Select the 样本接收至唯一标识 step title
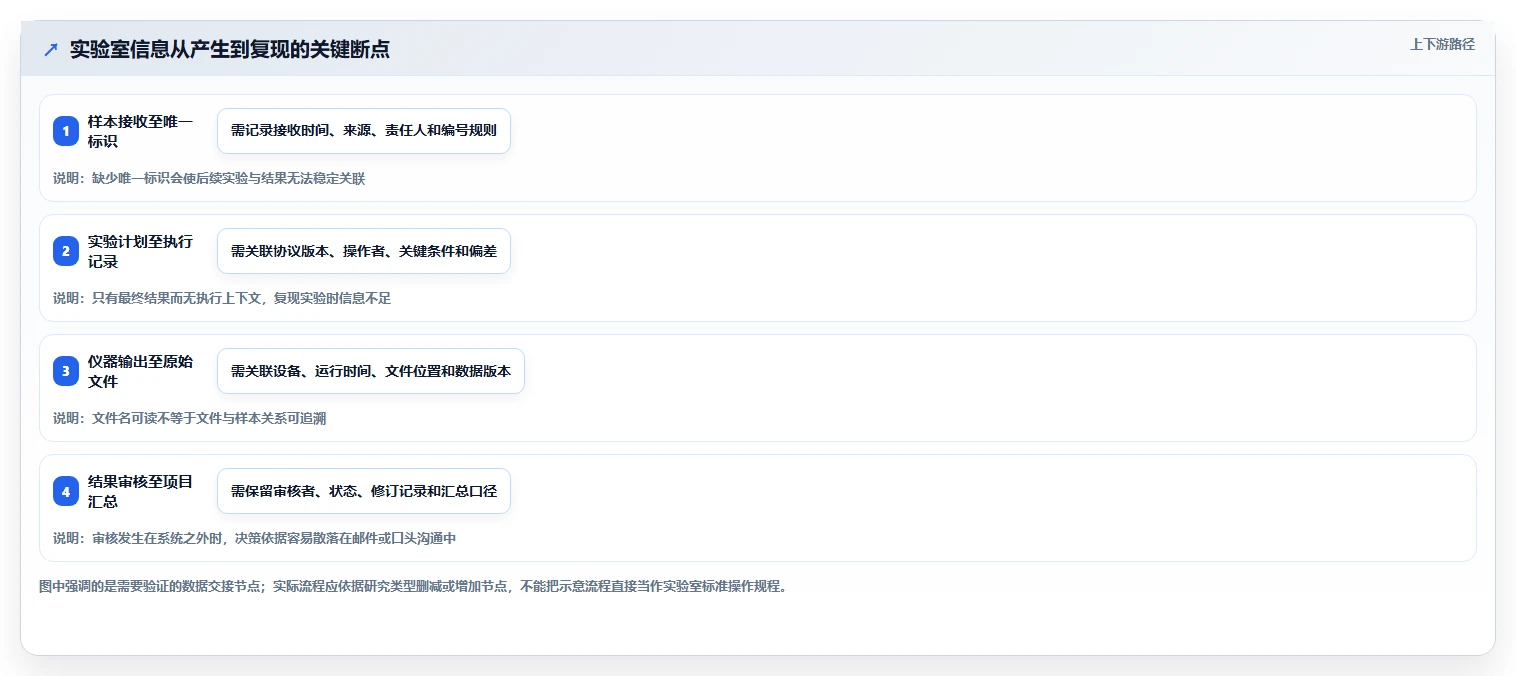The height and width of the screenshot is (676, 1516). pos(140,131)
